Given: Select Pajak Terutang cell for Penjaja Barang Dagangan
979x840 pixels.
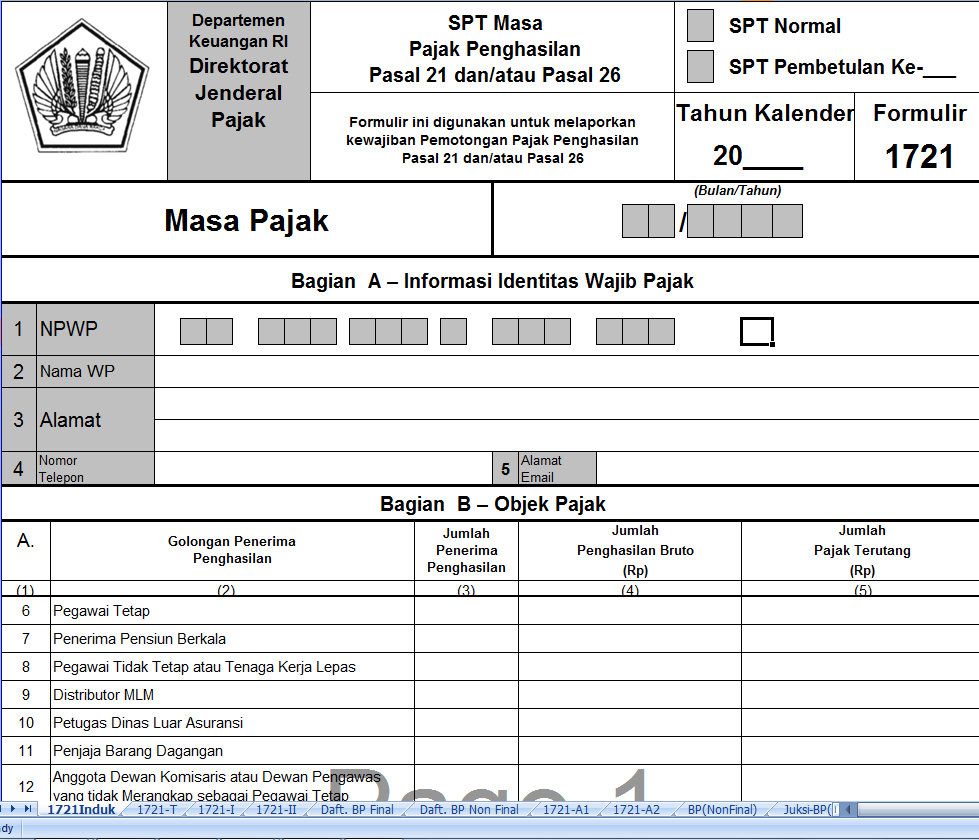Looking at the screenshot, I should (860, 751).
